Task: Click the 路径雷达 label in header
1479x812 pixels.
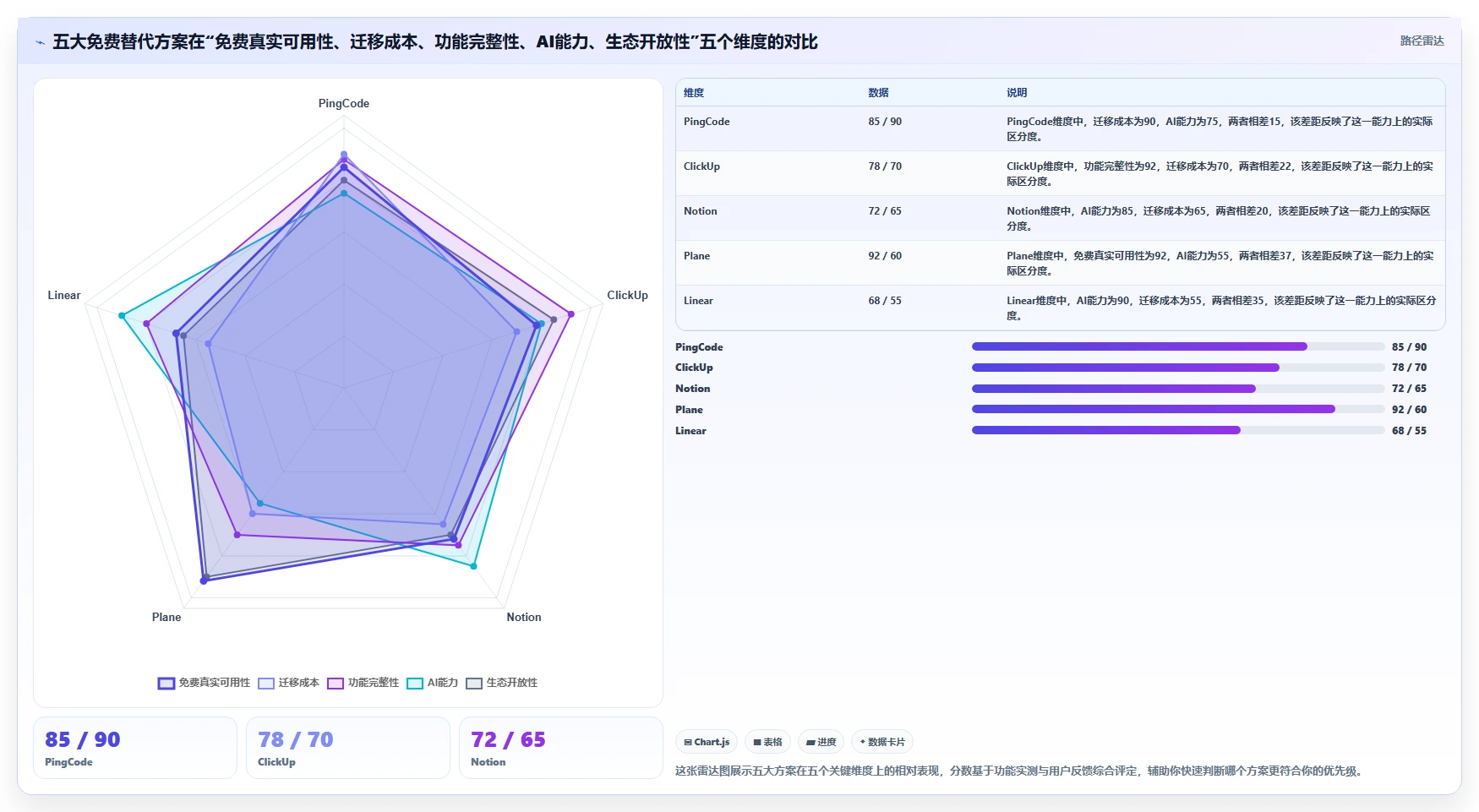Action: coord(1422,41)
